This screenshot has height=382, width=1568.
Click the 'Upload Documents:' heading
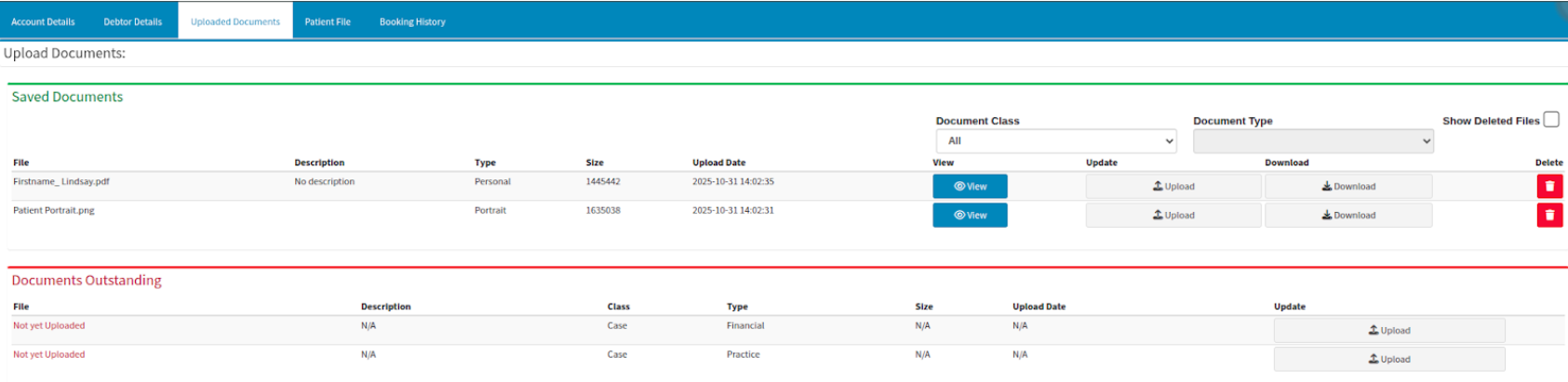[64, 53]
